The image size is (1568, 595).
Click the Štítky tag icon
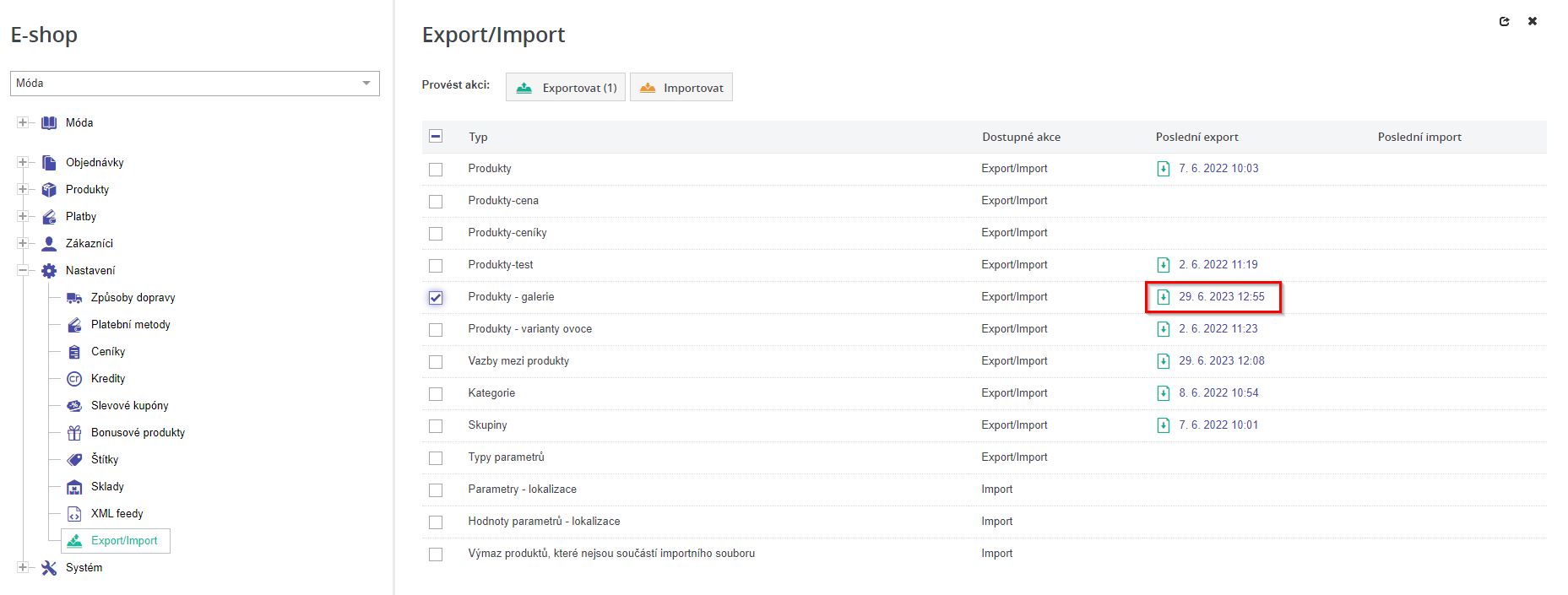pos(74,460)
